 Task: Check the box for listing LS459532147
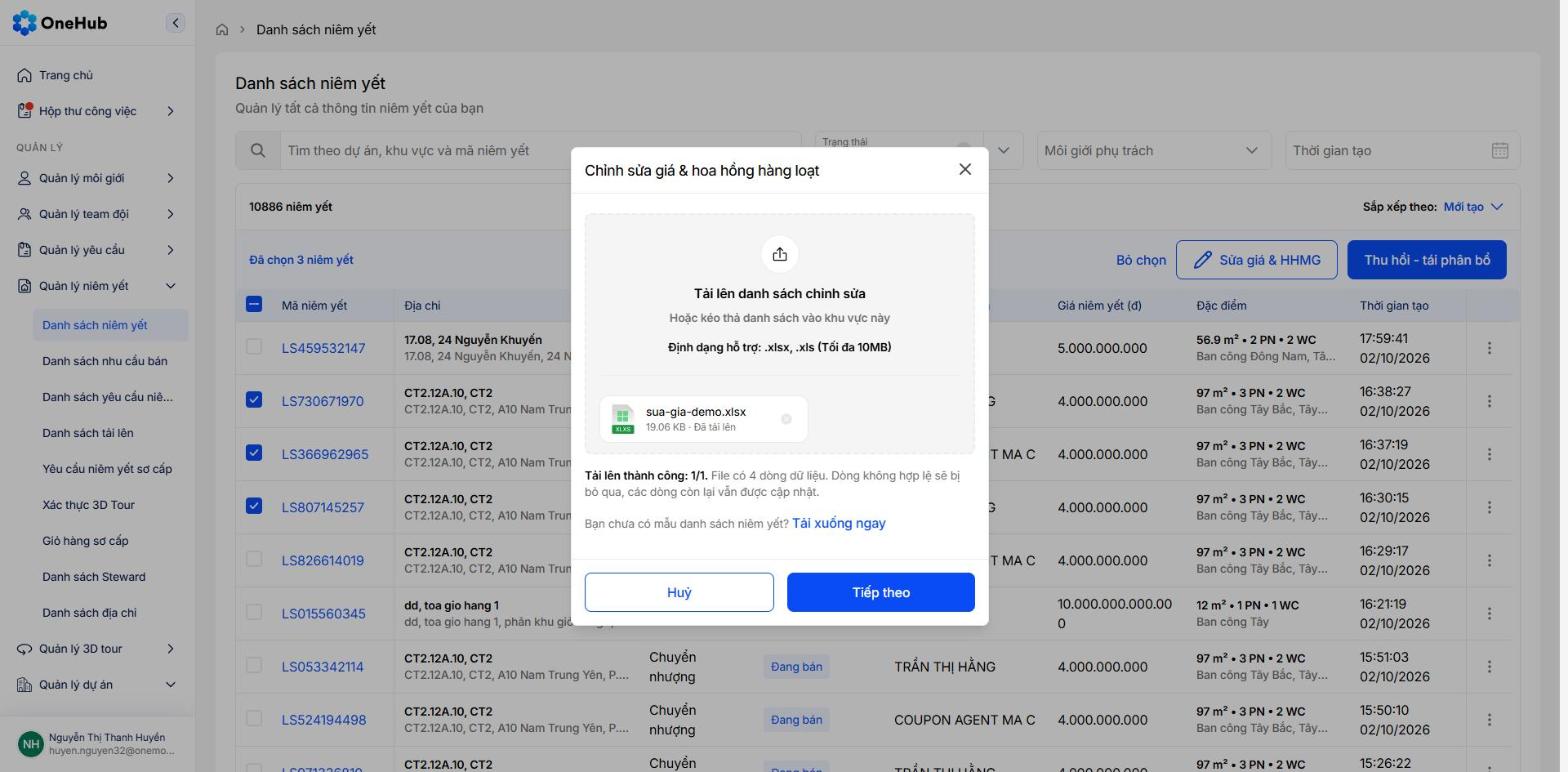(254, 347)
